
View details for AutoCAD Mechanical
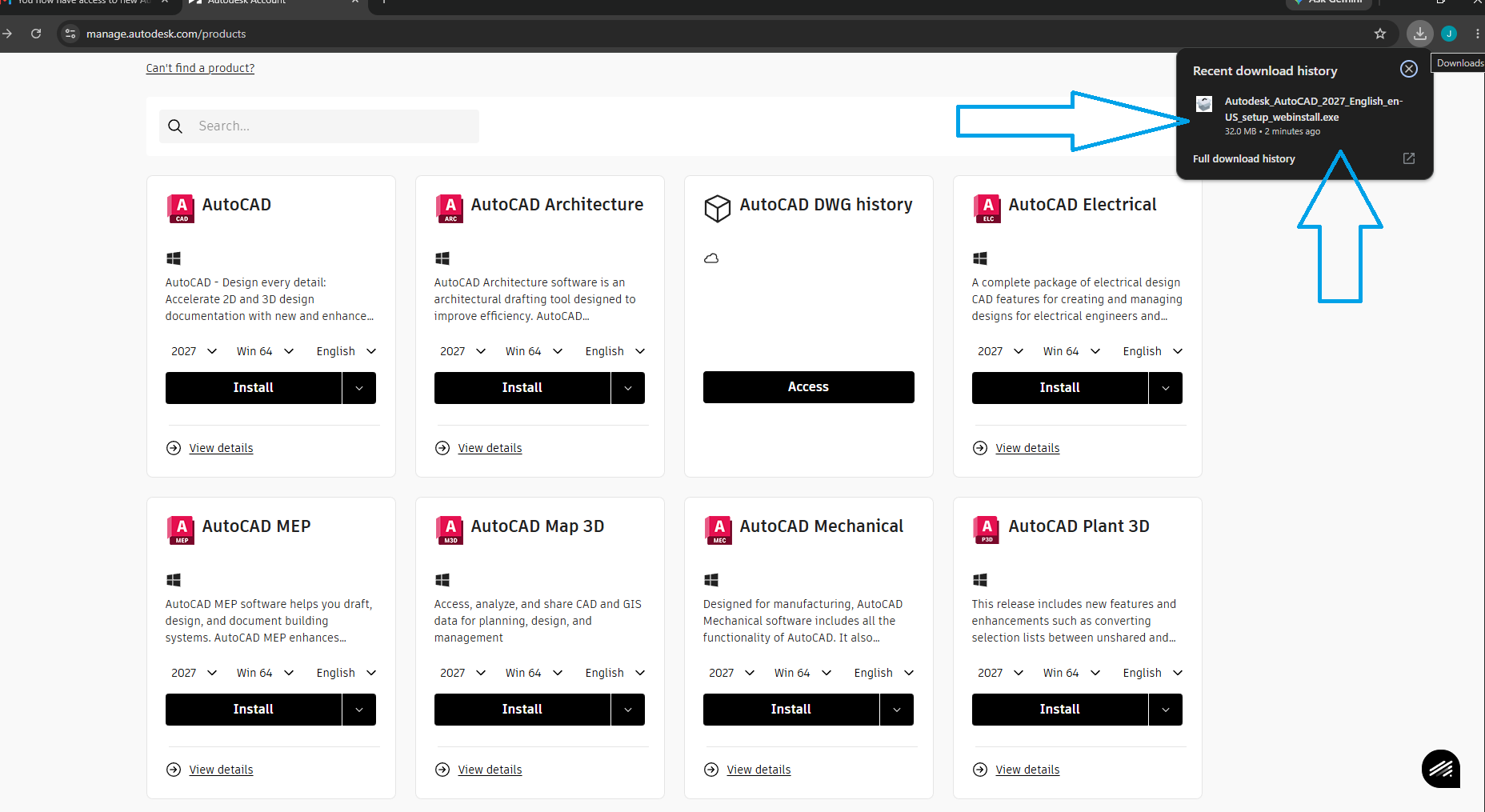[759, 770]
